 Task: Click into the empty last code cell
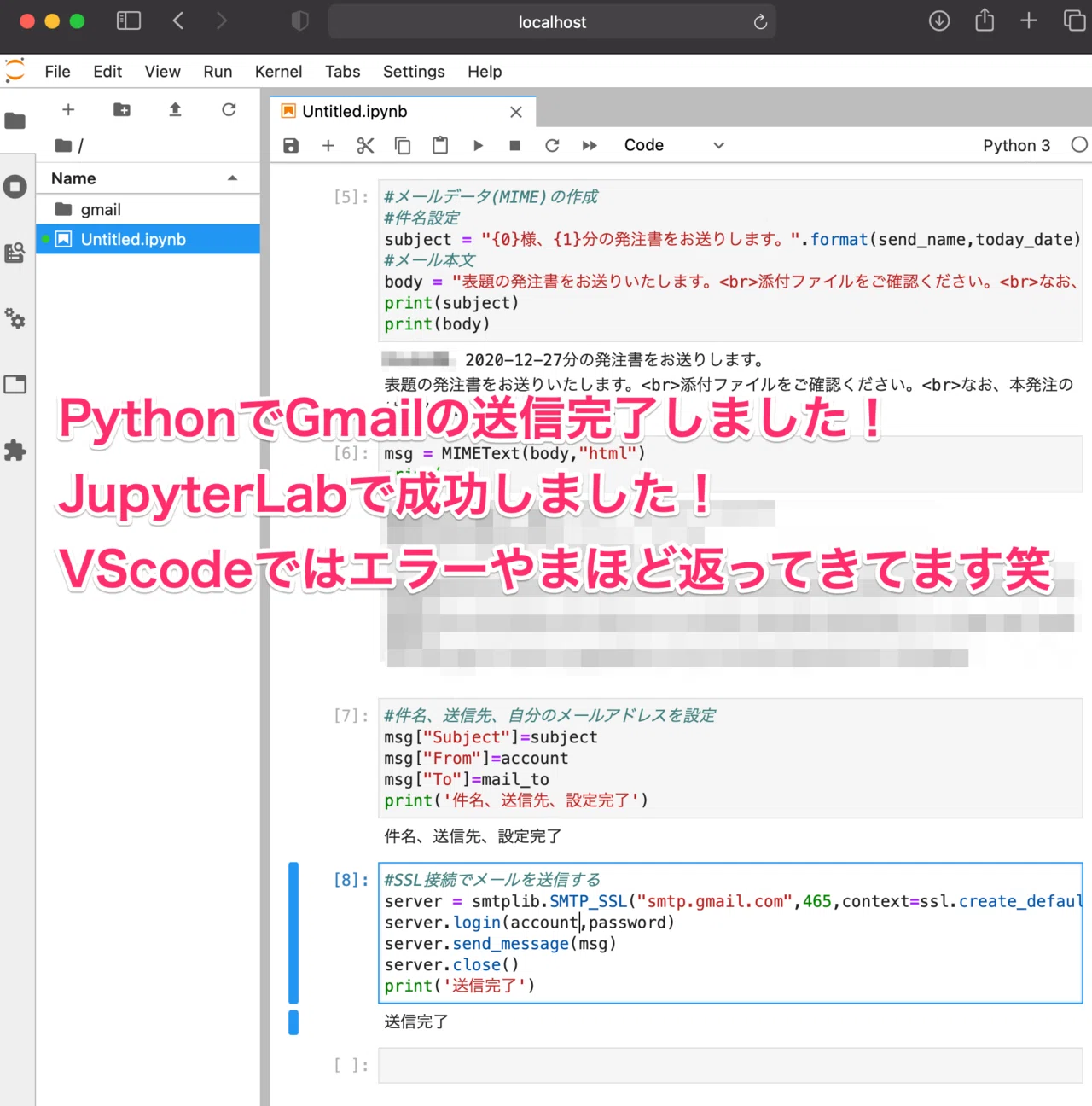click(x=730, y=1066)
